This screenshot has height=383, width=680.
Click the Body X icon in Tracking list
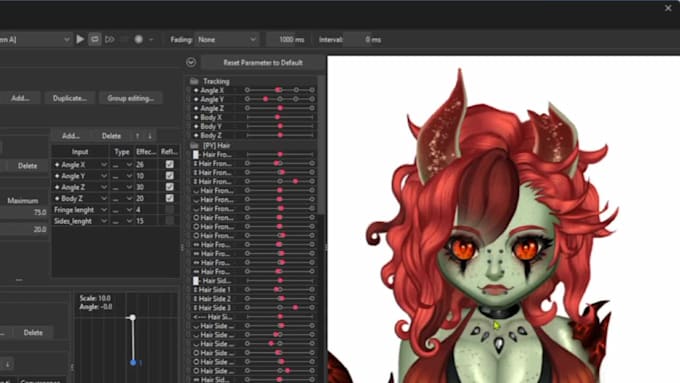click(196, 118)
